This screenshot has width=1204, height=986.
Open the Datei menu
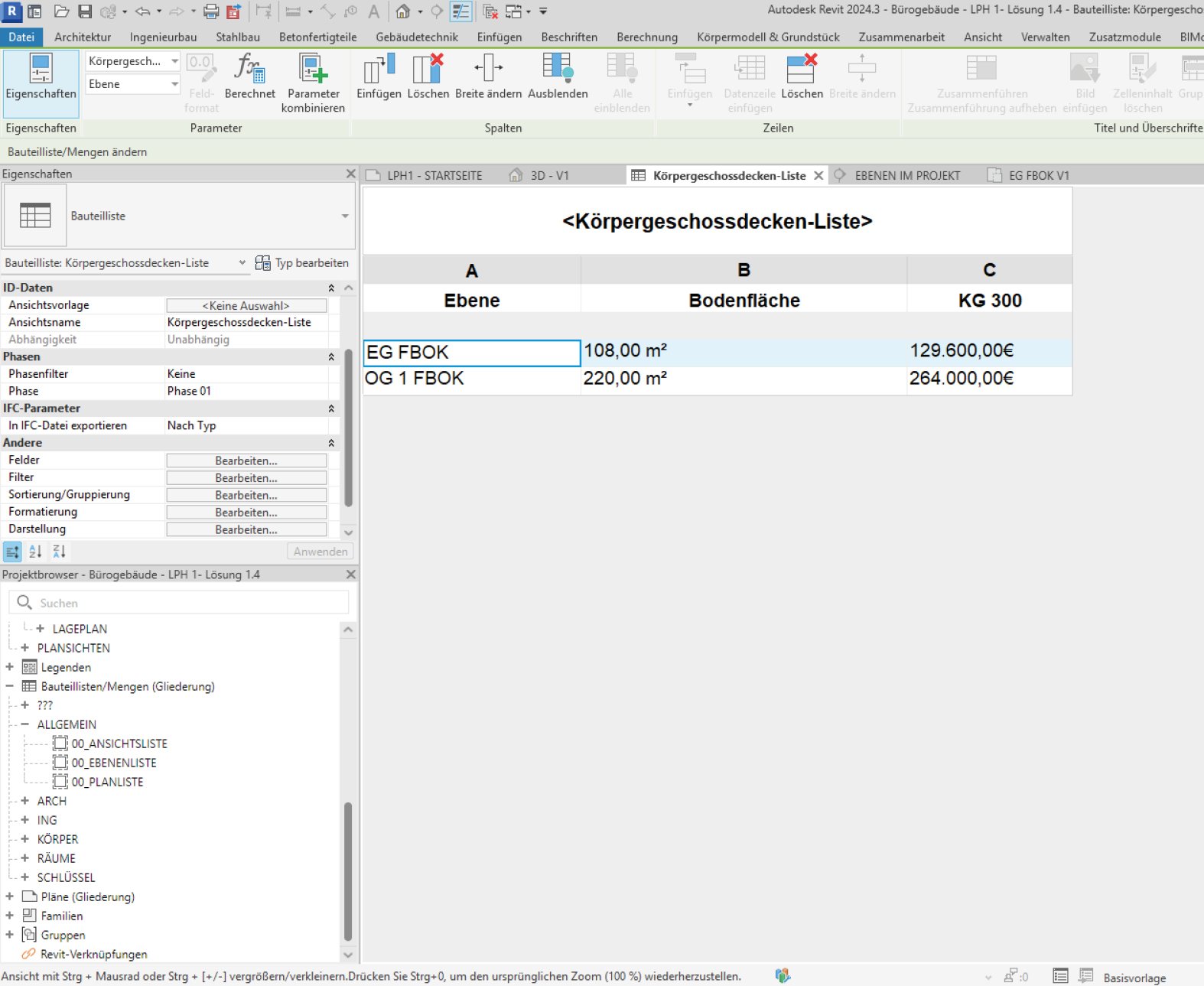point(21,37)
